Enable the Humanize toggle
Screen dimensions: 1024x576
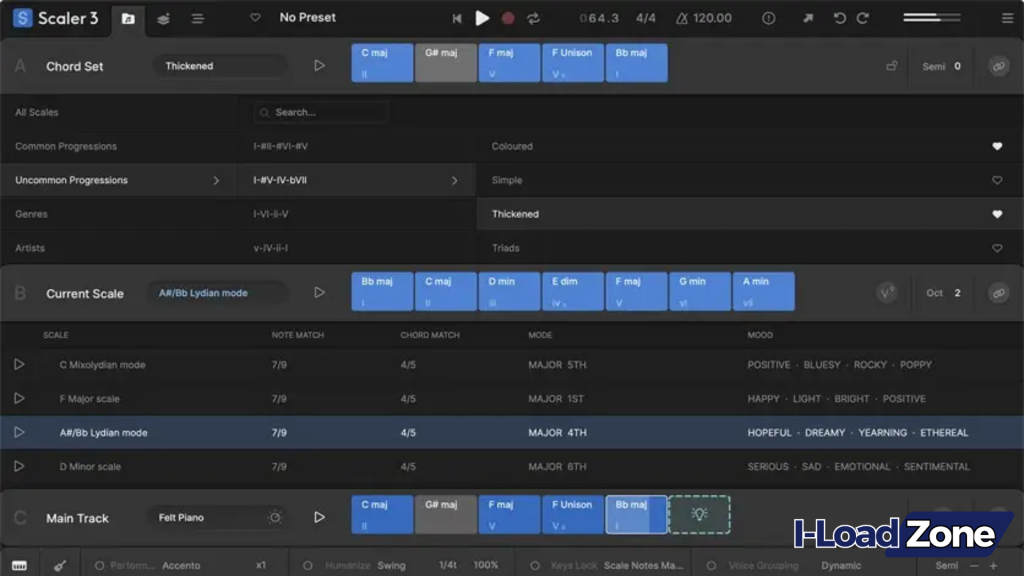point(308,566)
